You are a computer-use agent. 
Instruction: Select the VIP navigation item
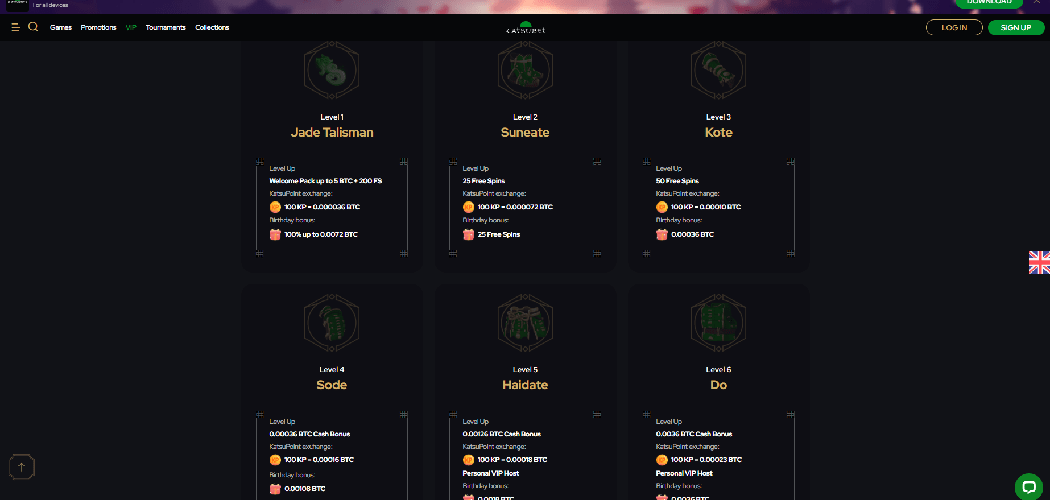[x=131, y=28]
